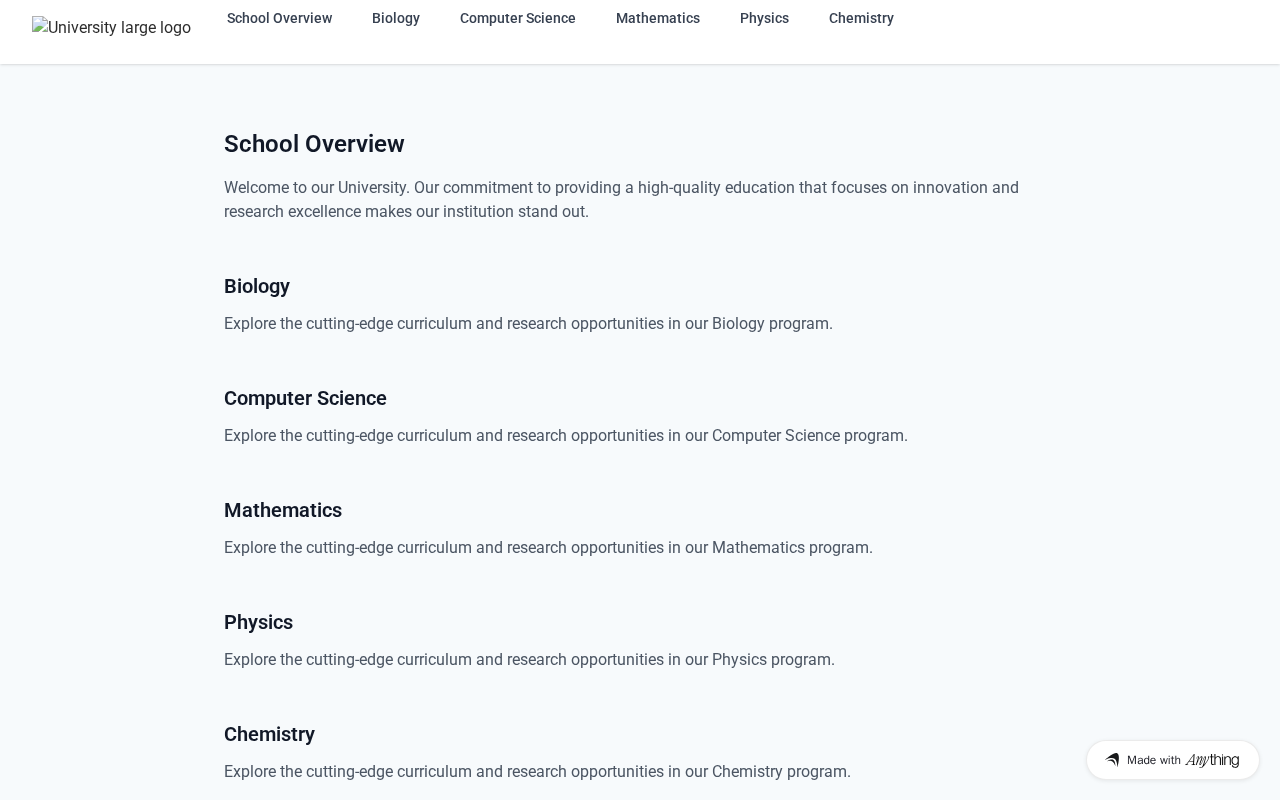Select Chemistry in the top navigation
The width and height of the screenshot is (1280, 800).
click(861, 18)
